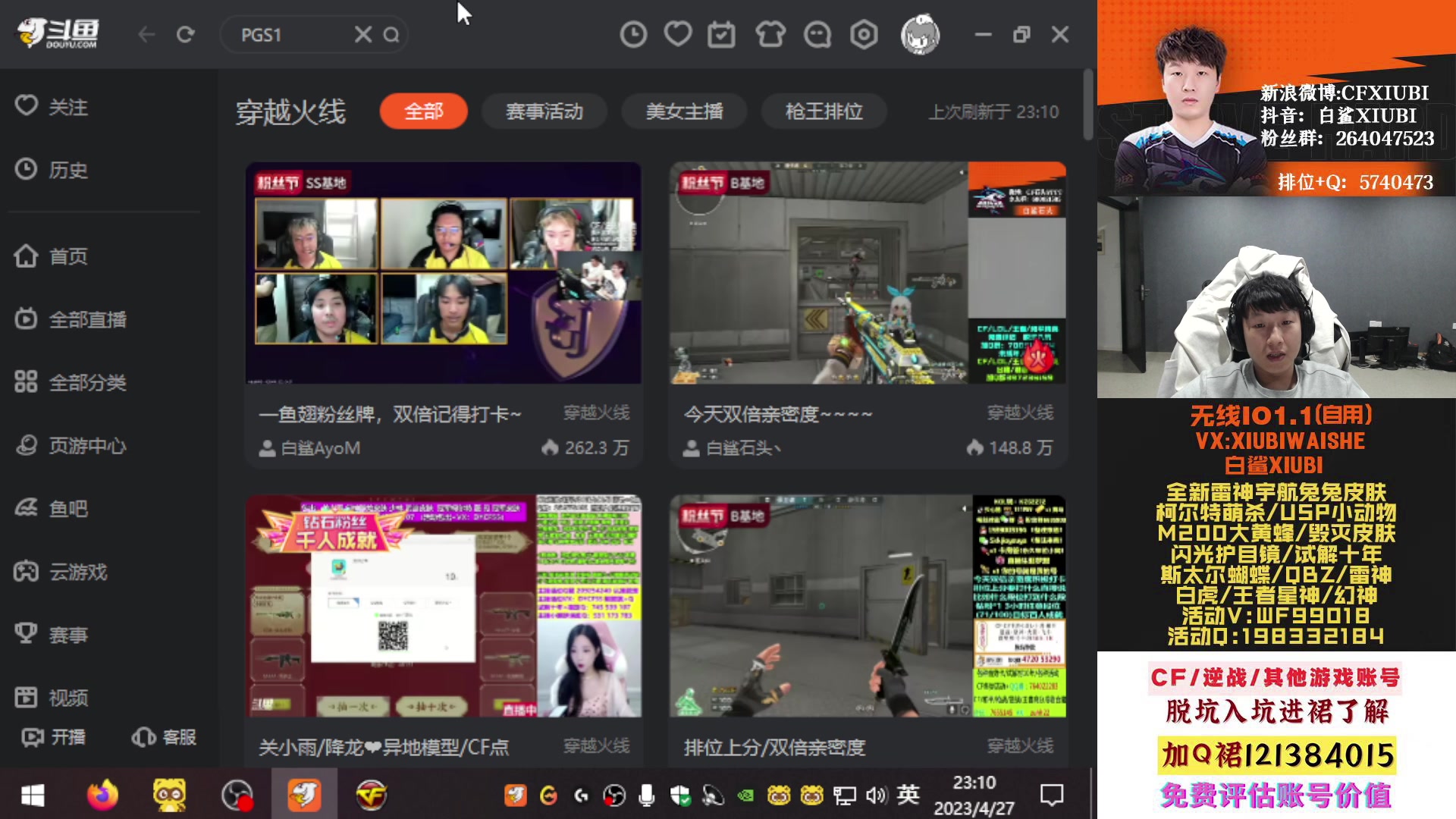This screenshot has width=1456, height=819.
Task: Click the page vertical scrollbar
Action: [1088, 105]
